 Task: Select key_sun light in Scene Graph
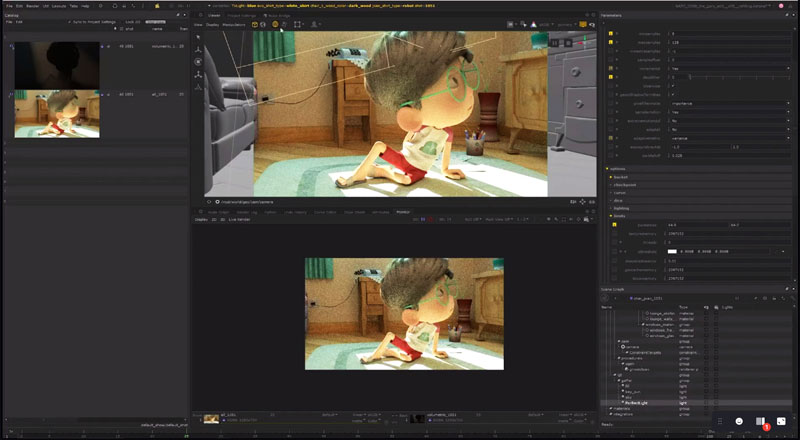coord(633,392)
